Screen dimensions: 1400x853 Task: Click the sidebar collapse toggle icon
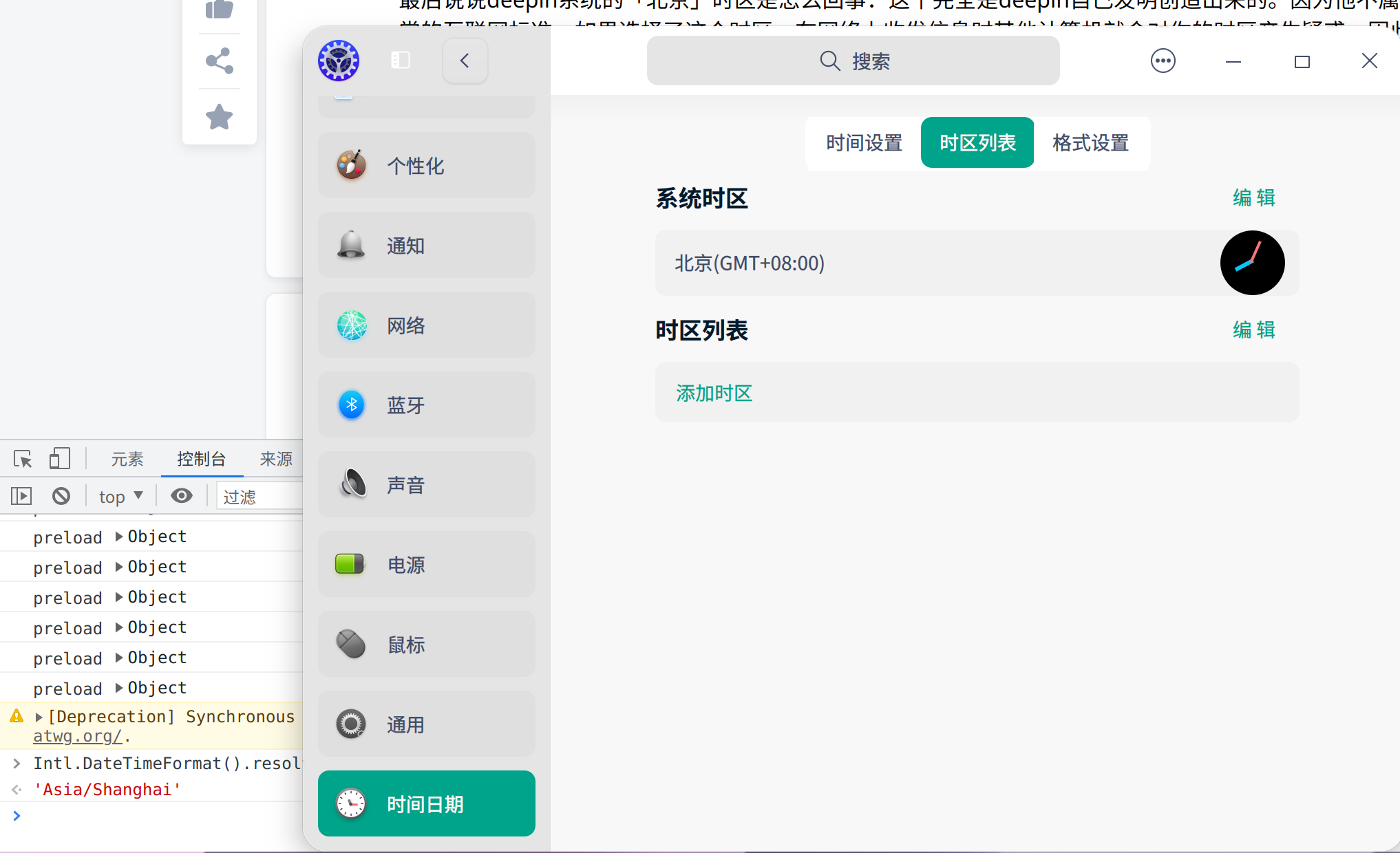point(401,61)
